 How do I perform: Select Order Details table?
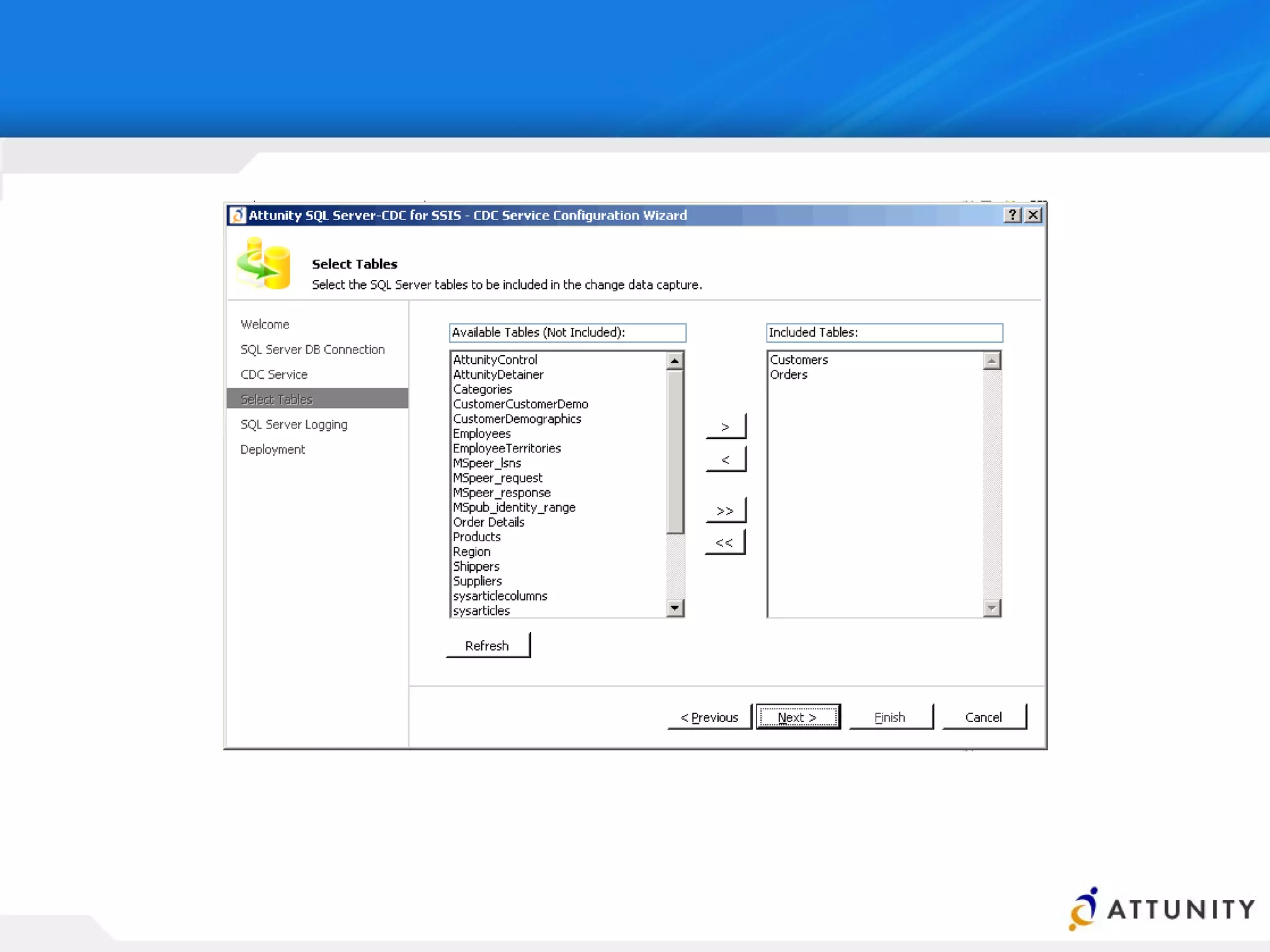click(x=489, y=522)
